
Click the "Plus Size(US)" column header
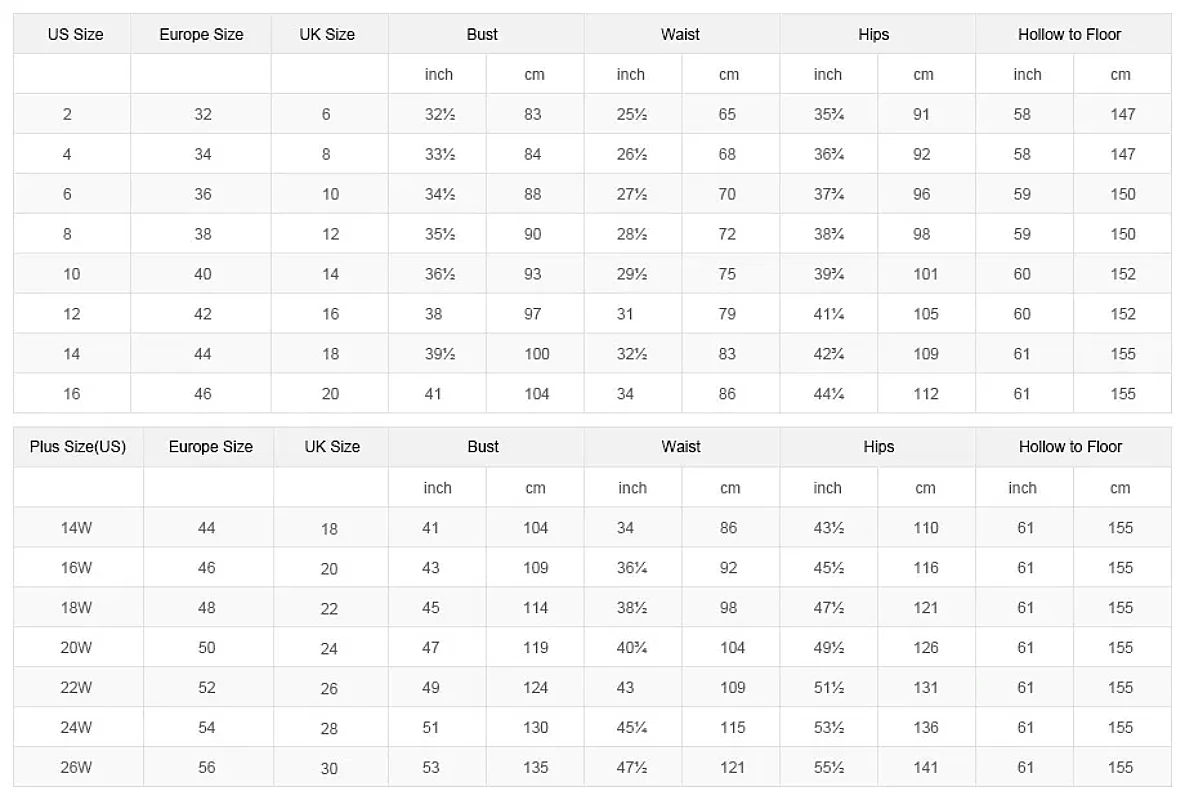78,447
